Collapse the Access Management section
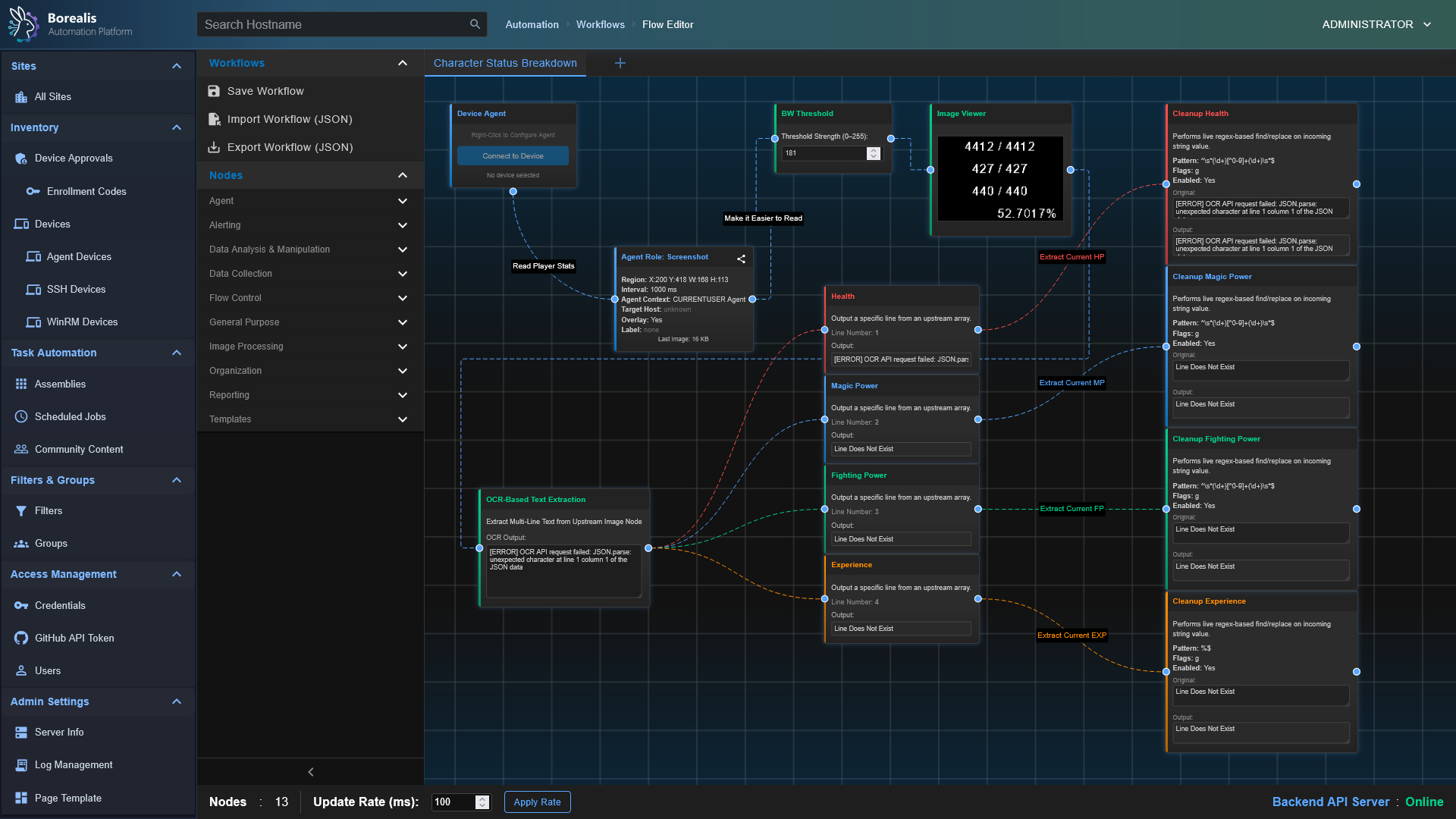This screenshot has width=1456, height=819. (177, 574)
